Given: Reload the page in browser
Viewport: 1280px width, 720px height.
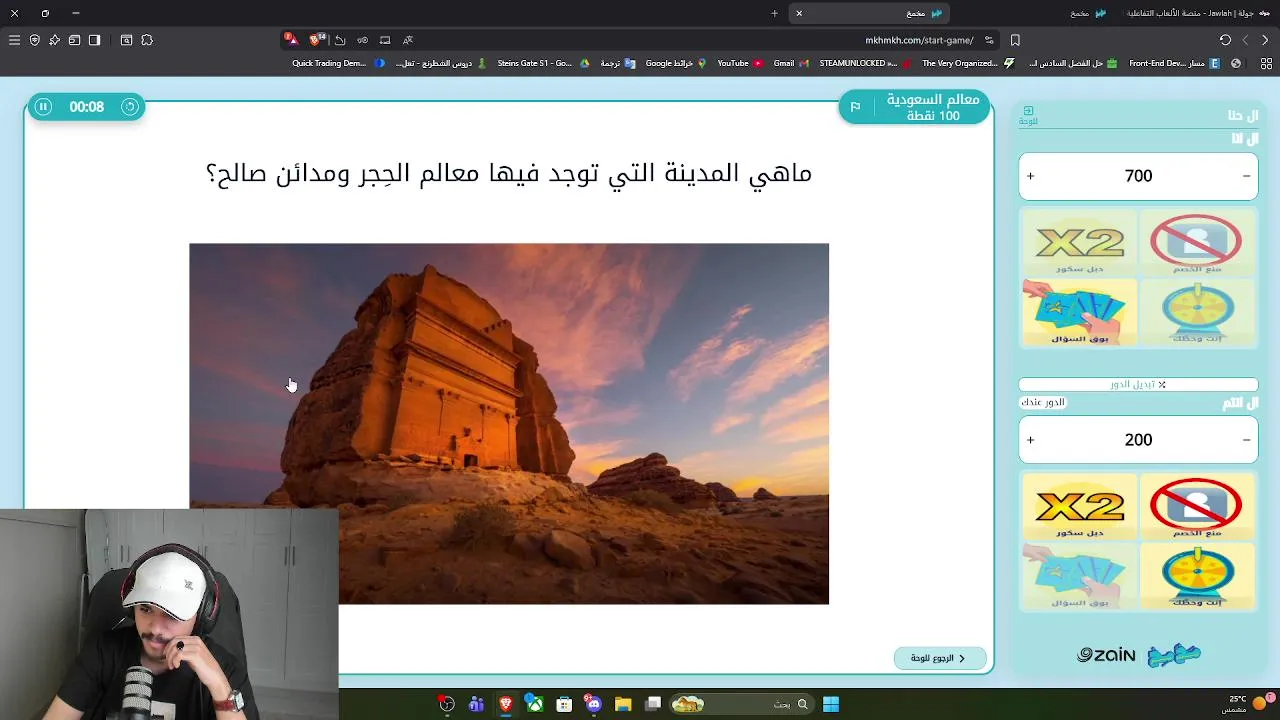Looking at the screenshot, I should (x=1225, y=40).
